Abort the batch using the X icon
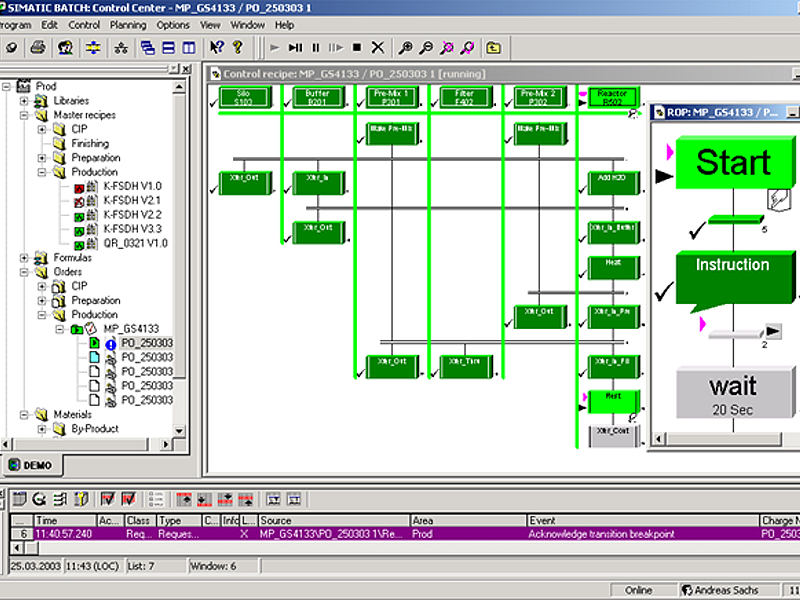800x600 pixels. click(x=378, y=48)
